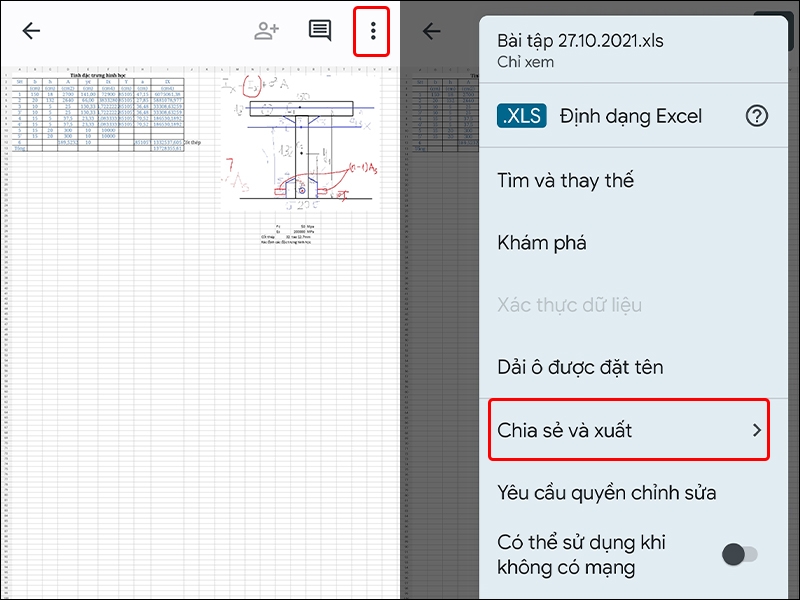The width and height of the screenshot is (800, 600).
Task: Open Dải ô được đặt tên
Action: pos(580,367)
